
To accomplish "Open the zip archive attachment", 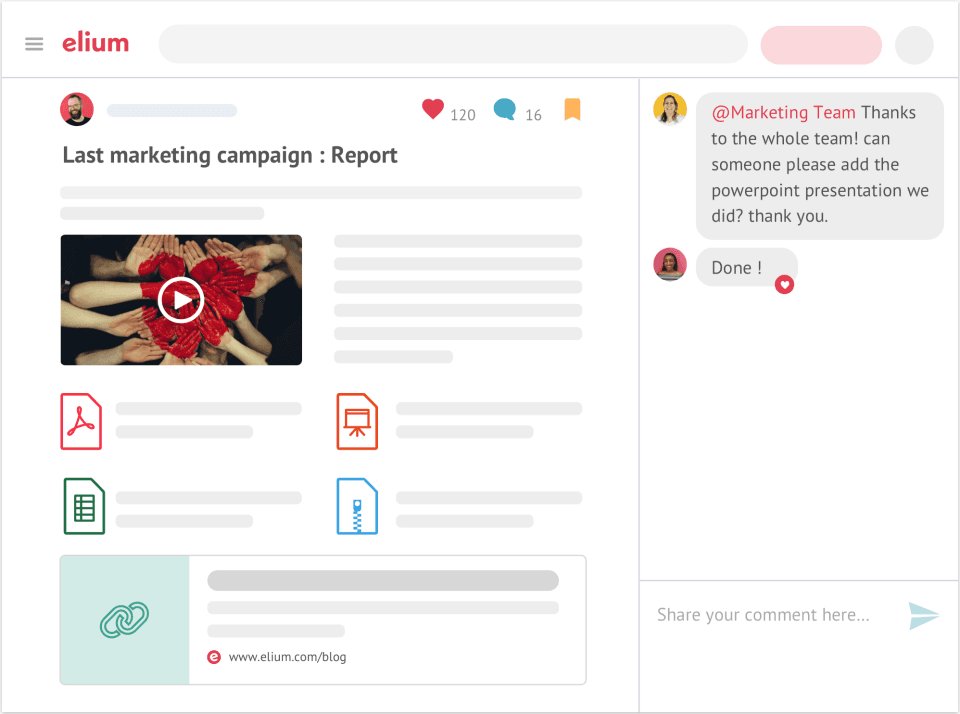I will 357,506.
